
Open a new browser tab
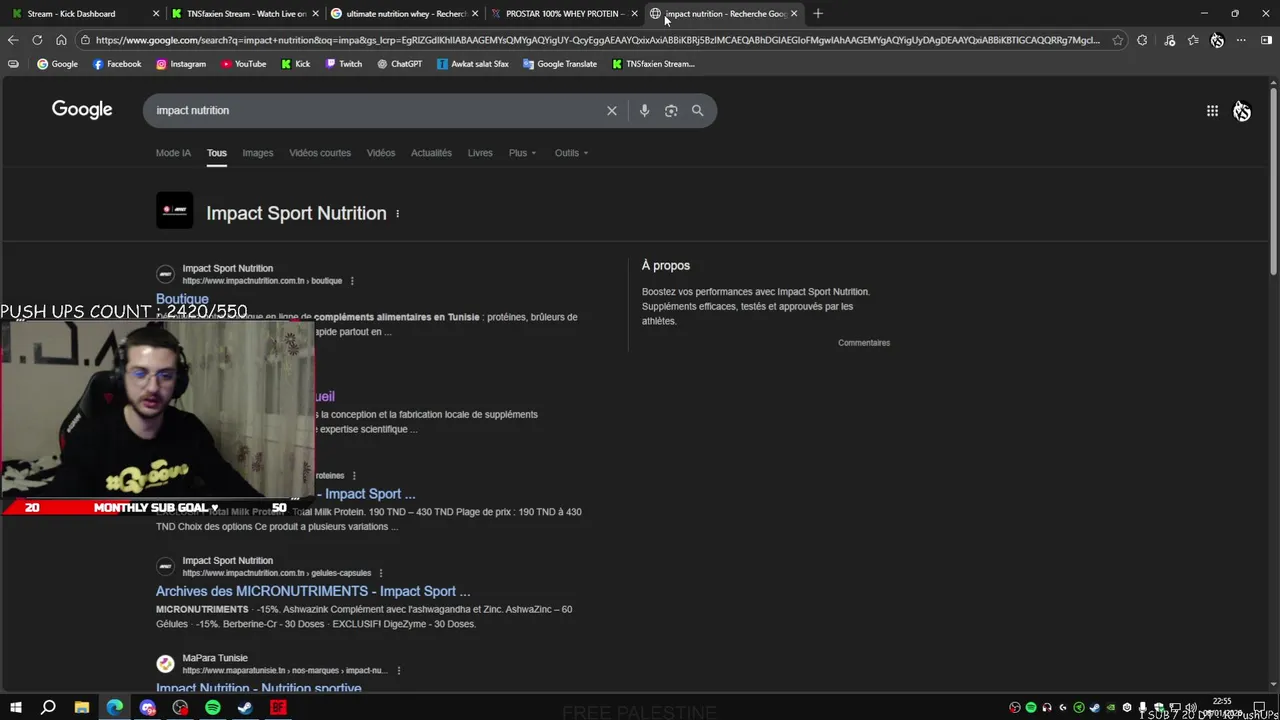[818, 13]
